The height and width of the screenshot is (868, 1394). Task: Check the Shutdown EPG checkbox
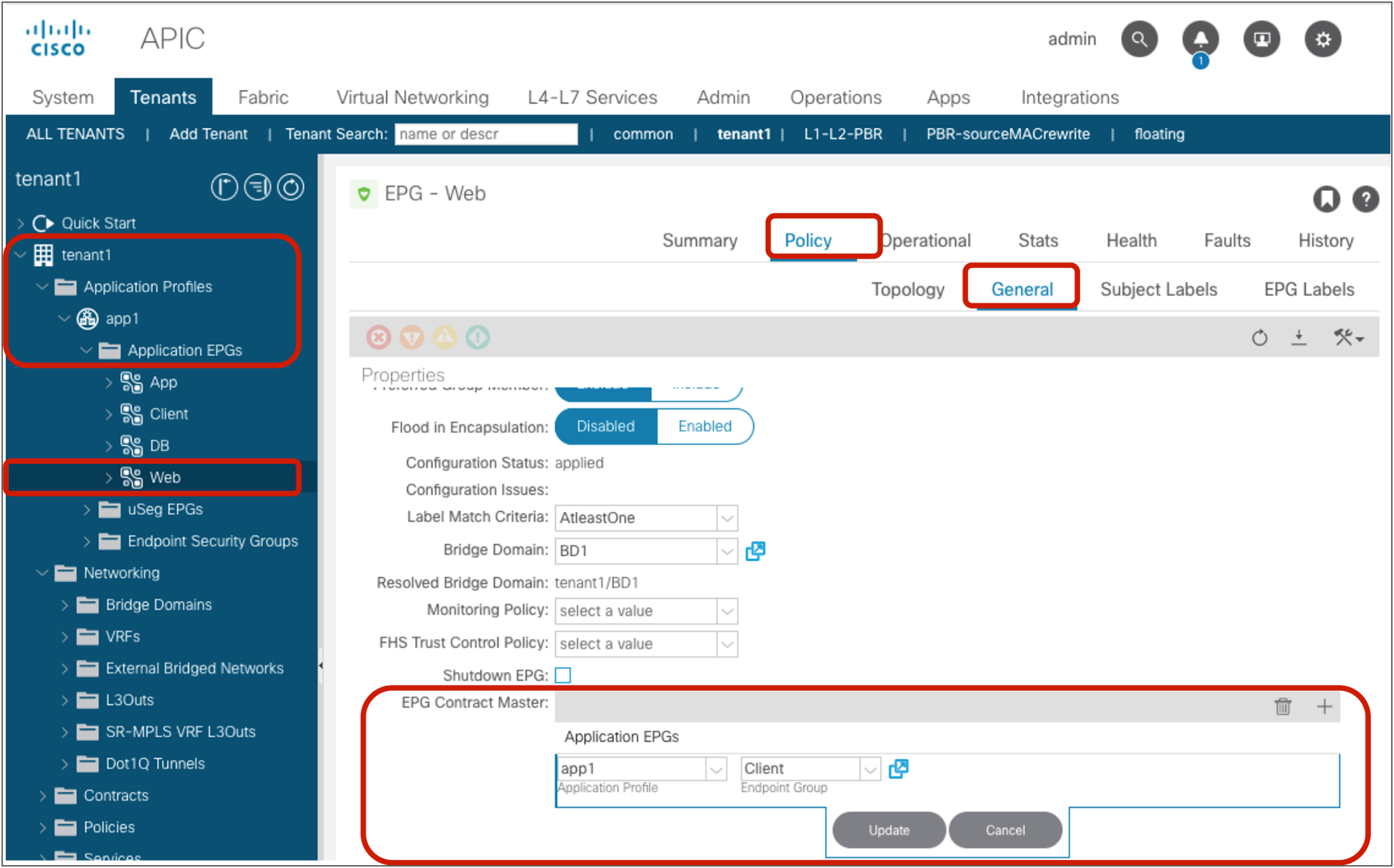tap(563, 676)
